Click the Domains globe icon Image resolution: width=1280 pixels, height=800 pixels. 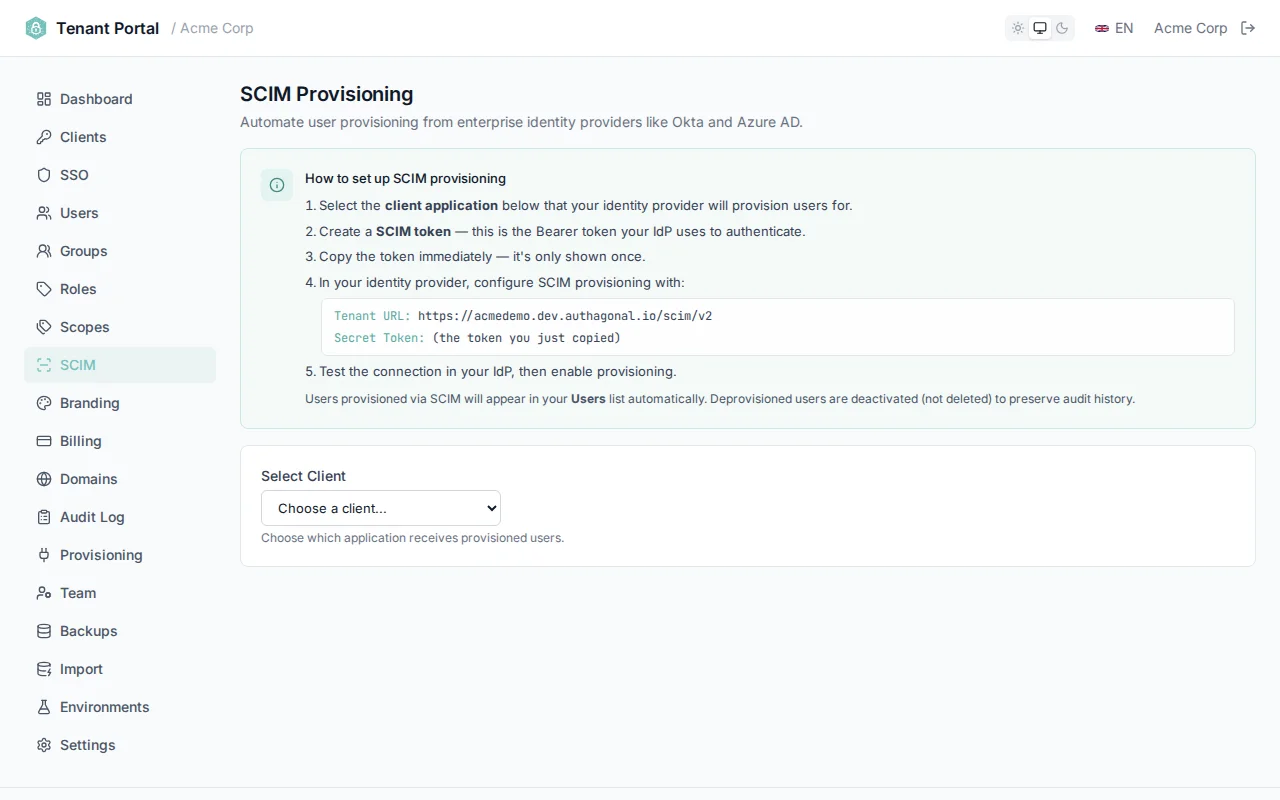tap(44, 479)
